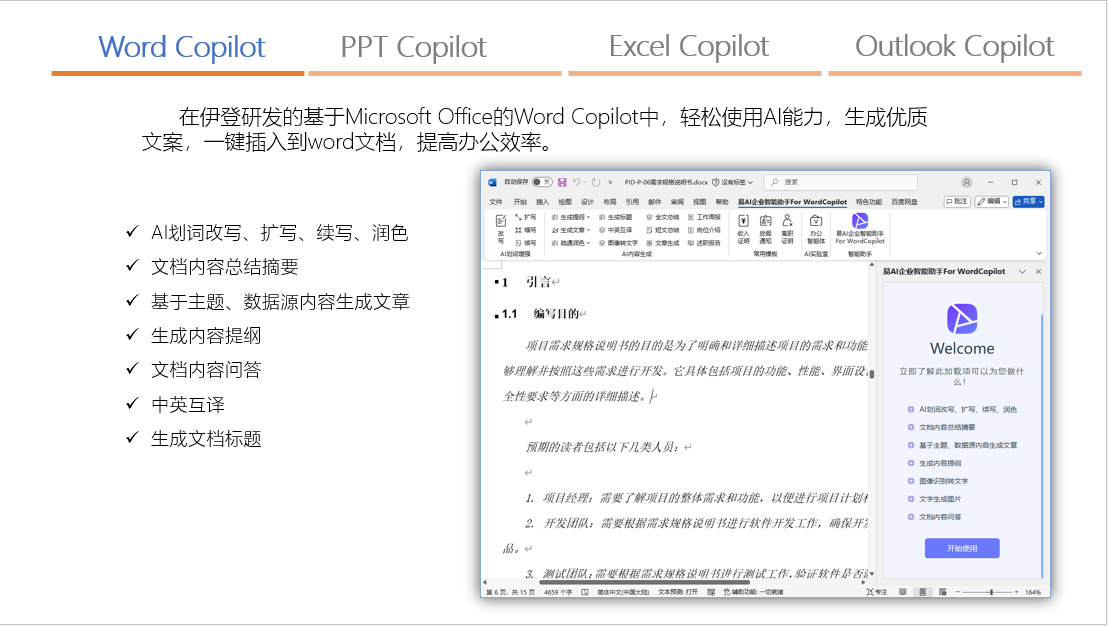Open the Excel Copilot tab

tap(689, 47)
